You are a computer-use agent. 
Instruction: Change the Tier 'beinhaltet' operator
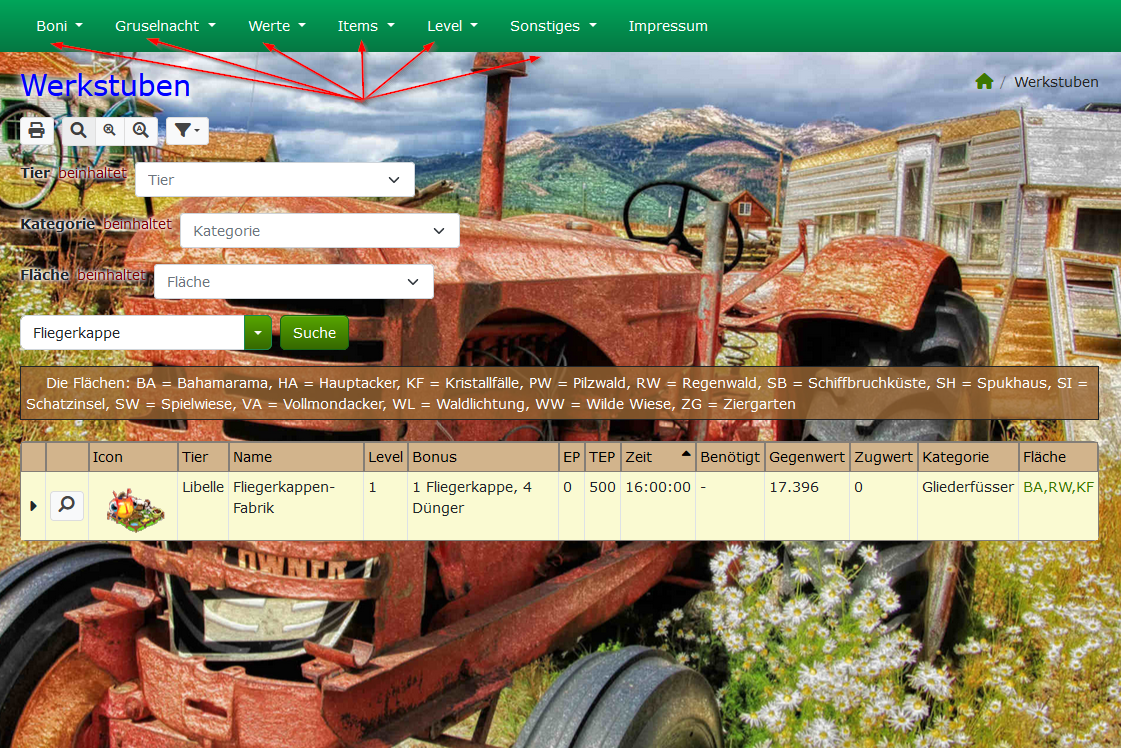point(92,173)
